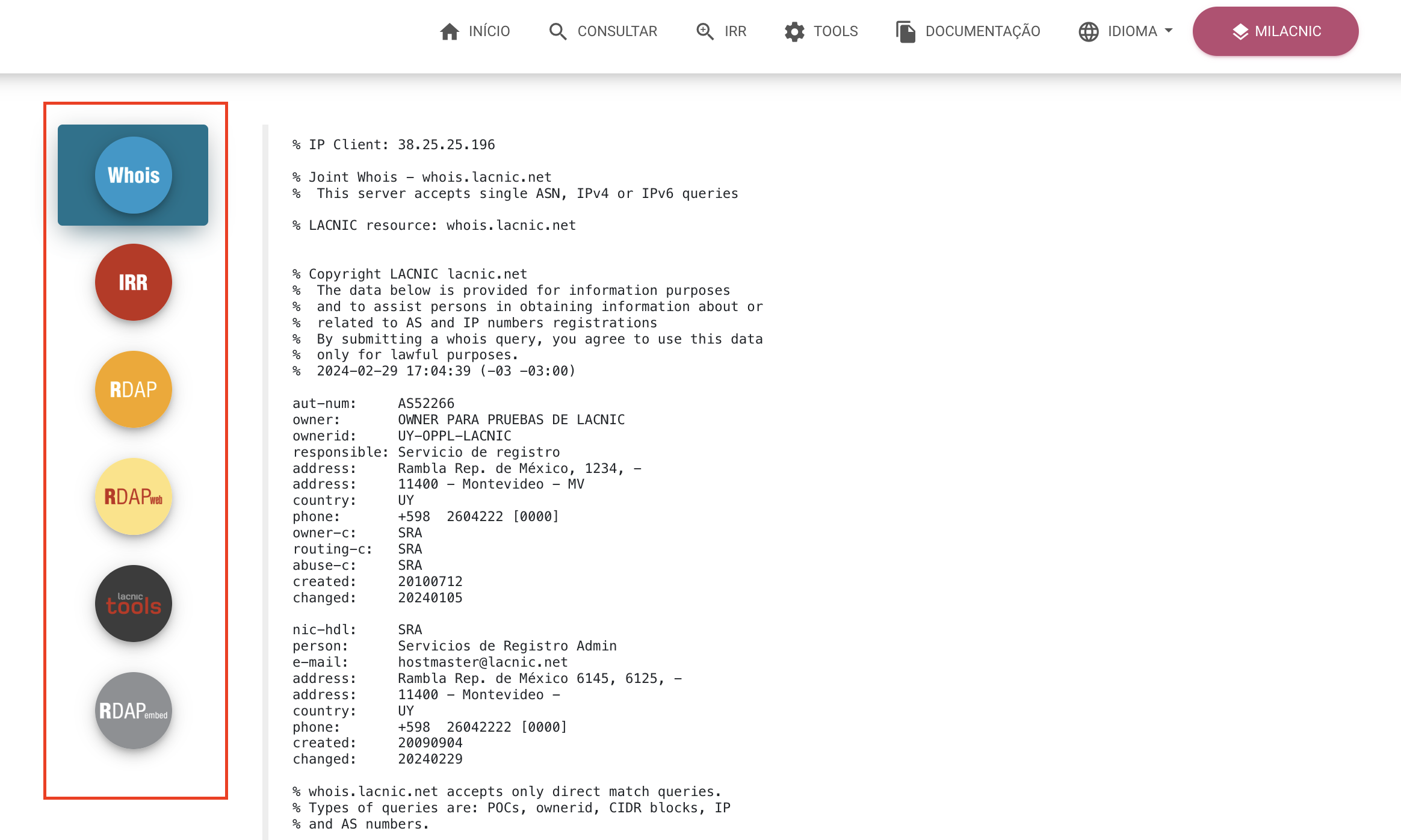Open the gray RDAP embed icon

[133, 711]
